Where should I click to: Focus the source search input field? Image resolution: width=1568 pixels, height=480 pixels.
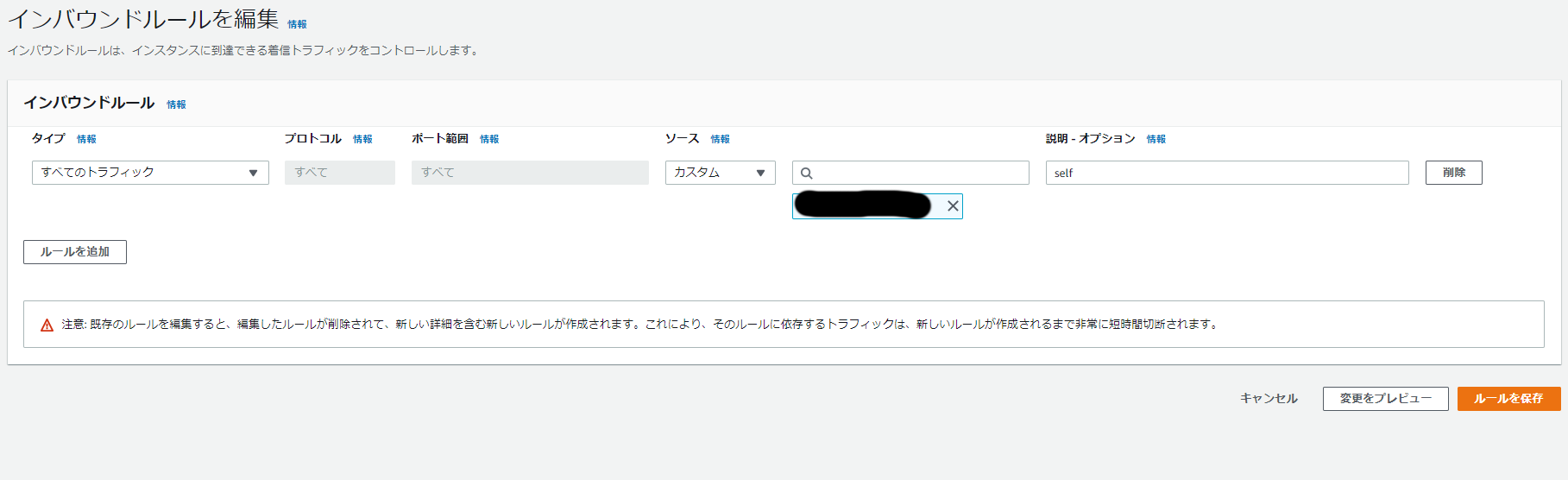(919, 173)
